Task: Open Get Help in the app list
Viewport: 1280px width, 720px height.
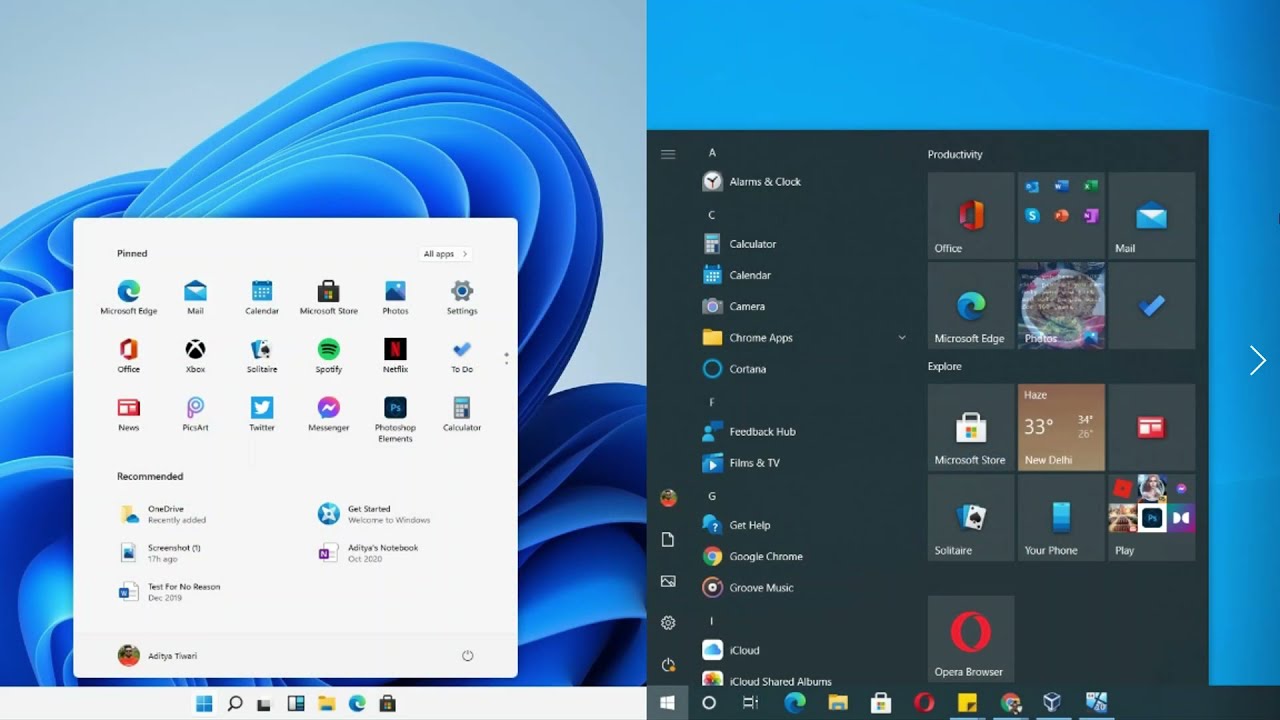Action: point(737,525)
